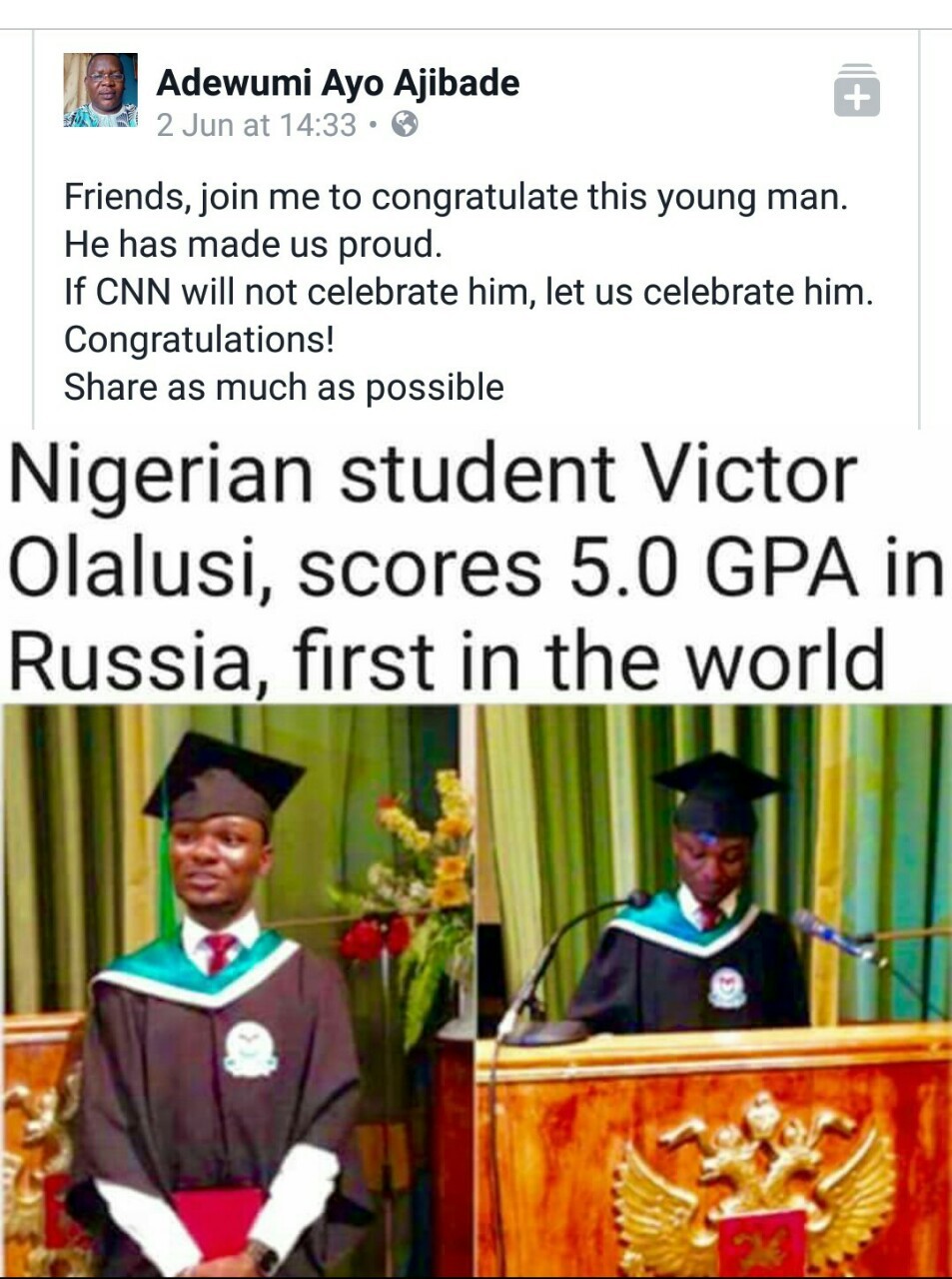Click the flower bouquet in the left photo
Screen dimensions: 952x1279
420,879
